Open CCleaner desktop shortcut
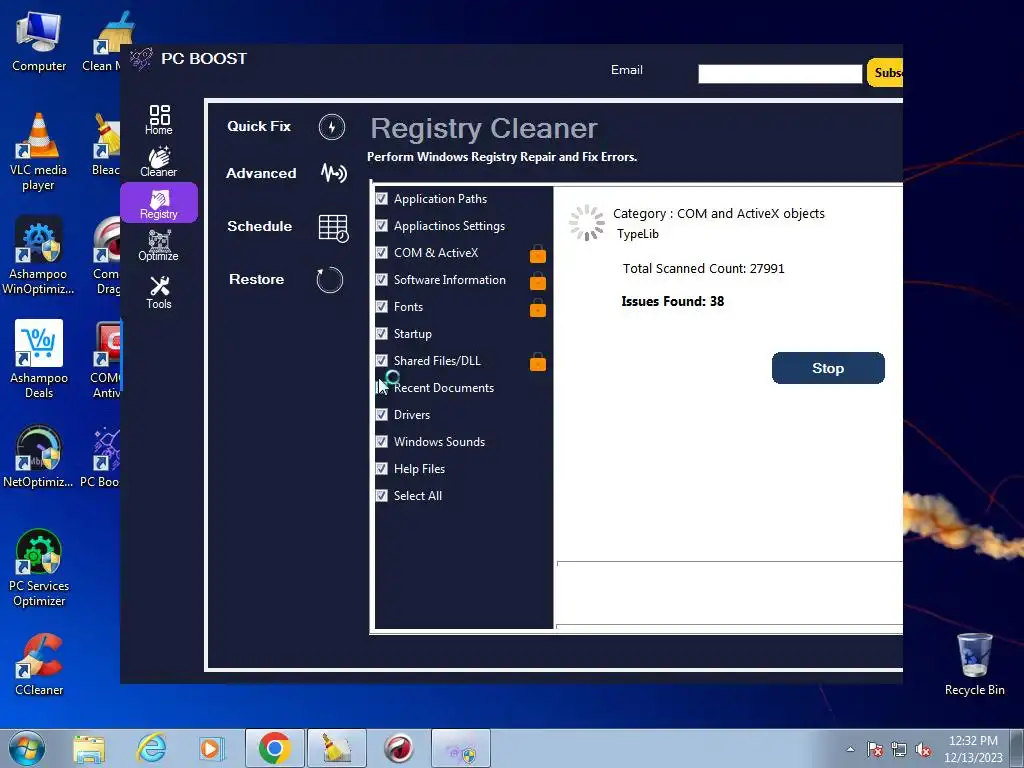 [39, 665]
